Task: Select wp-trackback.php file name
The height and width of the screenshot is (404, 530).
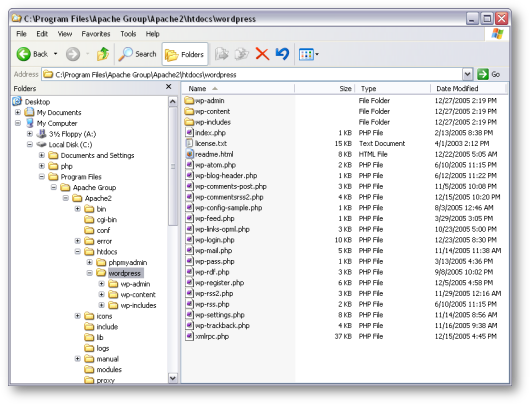Action: 222,326
